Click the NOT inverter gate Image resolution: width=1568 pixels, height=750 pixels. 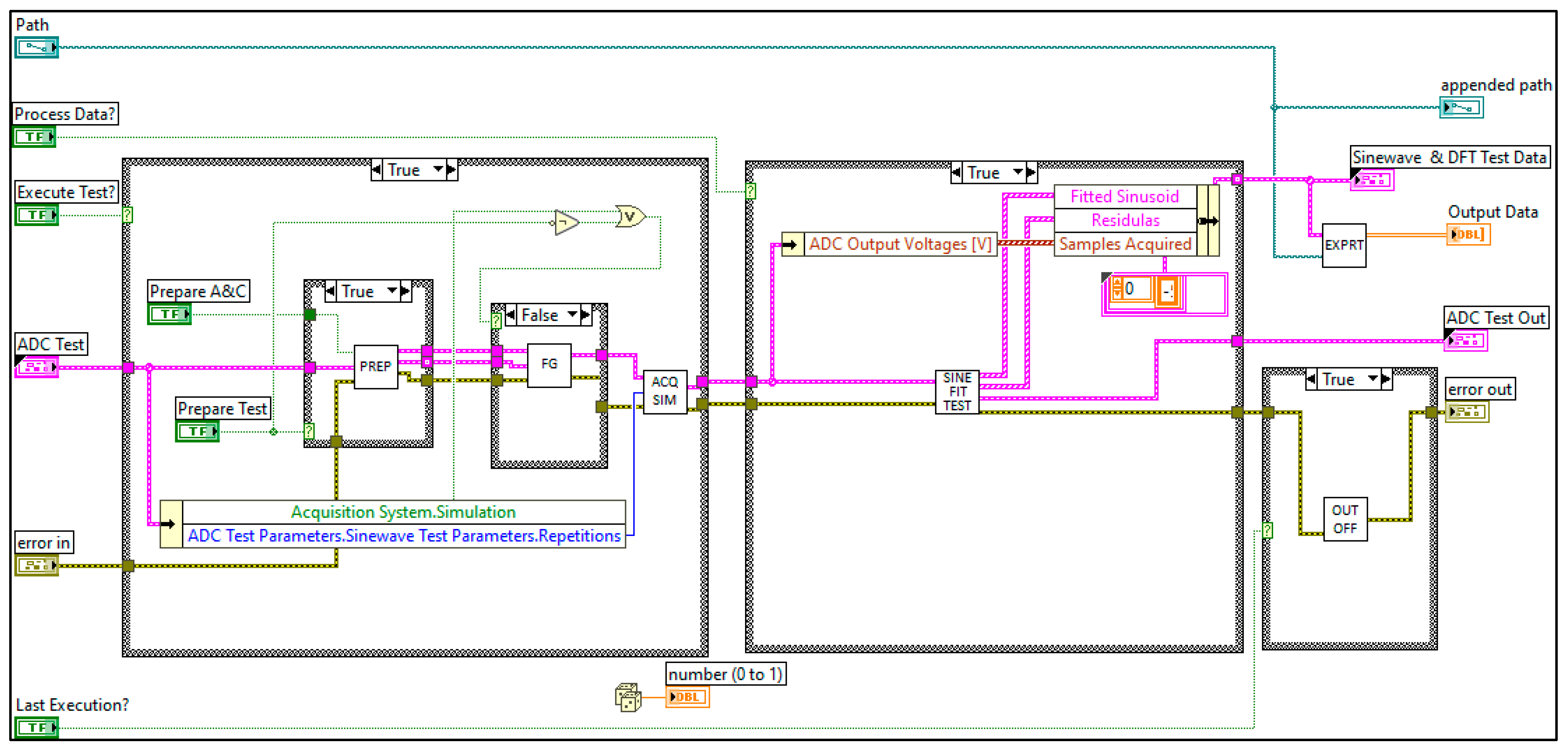(566, 223)
